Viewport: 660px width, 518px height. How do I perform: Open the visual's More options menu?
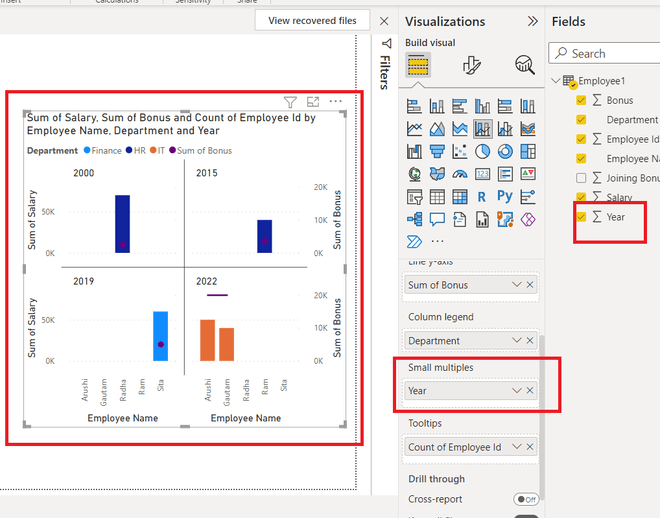click(x=335, y=101)
